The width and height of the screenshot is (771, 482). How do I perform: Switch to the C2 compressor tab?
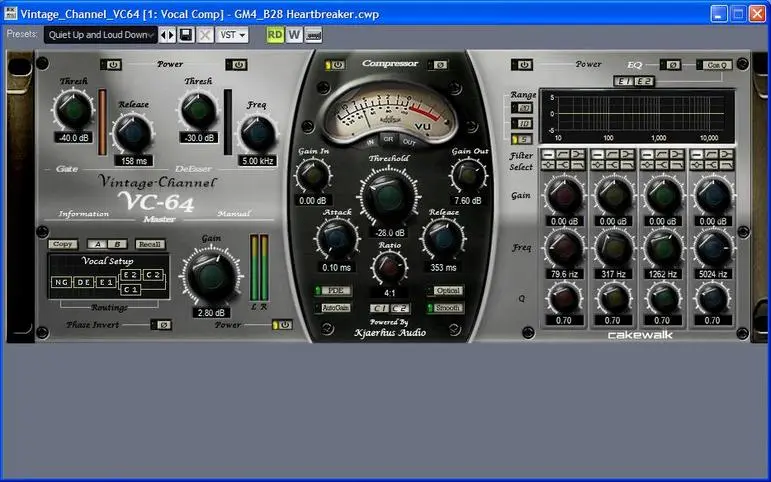click(400, 308)
